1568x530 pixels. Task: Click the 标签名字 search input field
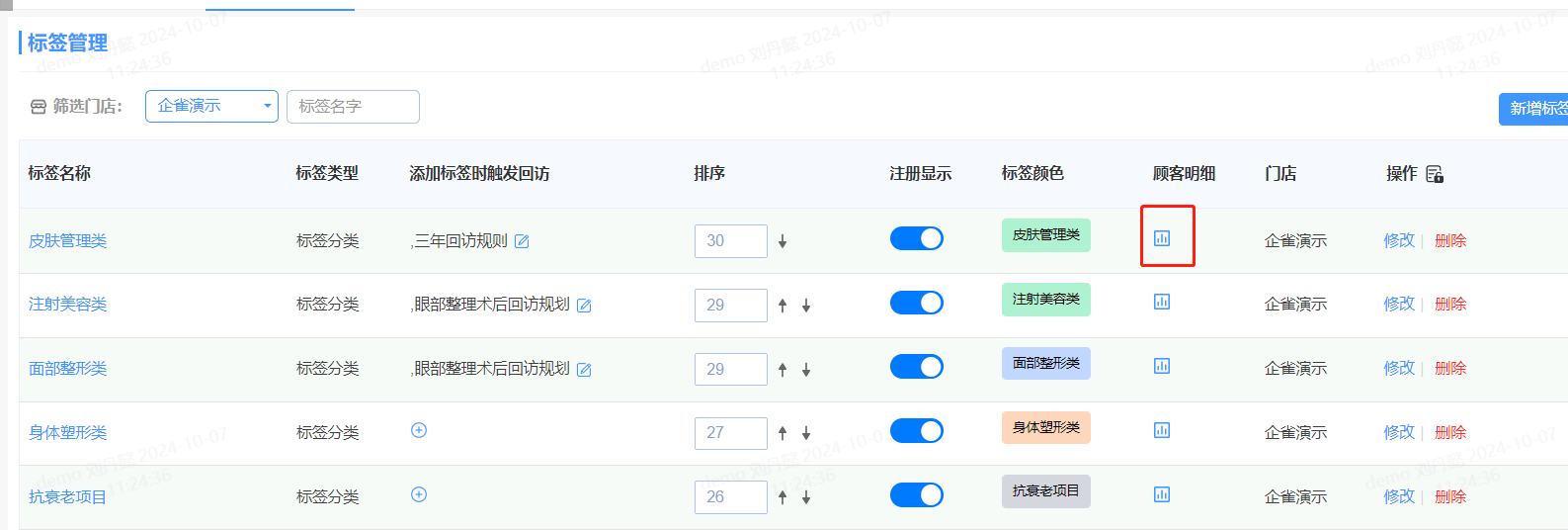tap(353, 106)
